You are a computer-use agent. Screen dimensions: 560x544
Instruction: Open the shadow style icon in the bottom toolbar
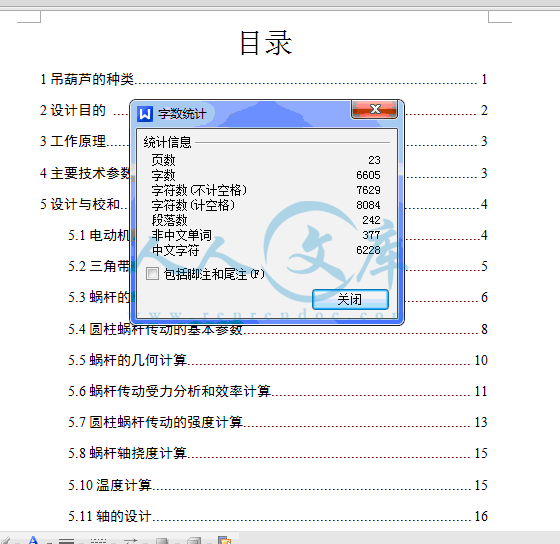(162, 540)
